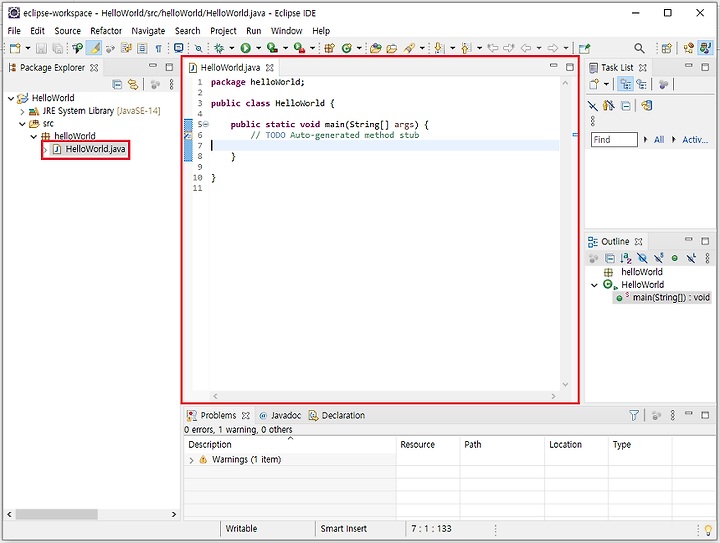
Task: Click the Skip All Breakpoints icon
Action: tap(198, 48)
